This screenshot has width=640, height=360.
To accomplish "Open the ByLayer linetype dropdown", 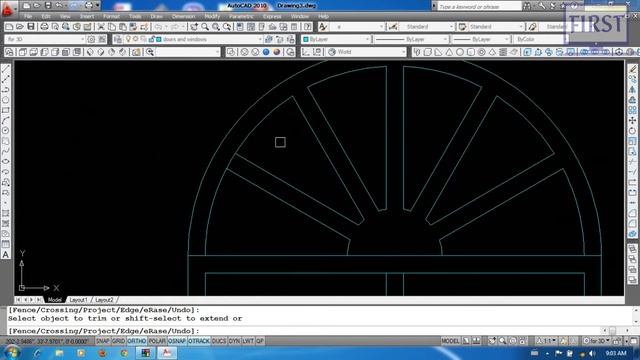I will (x=411, y=39).
